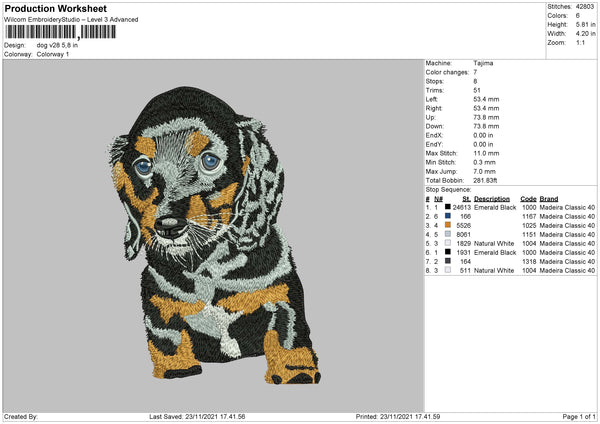The width and height of the screenshot is (600, 424).
Task: Click the 'N#' column header
Action: click(438, 199)
